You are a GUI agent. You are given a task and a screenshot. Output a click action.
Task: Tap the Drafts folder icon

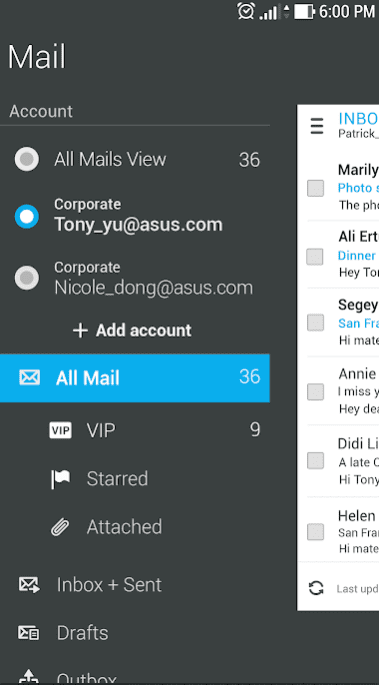click(29, 633)
